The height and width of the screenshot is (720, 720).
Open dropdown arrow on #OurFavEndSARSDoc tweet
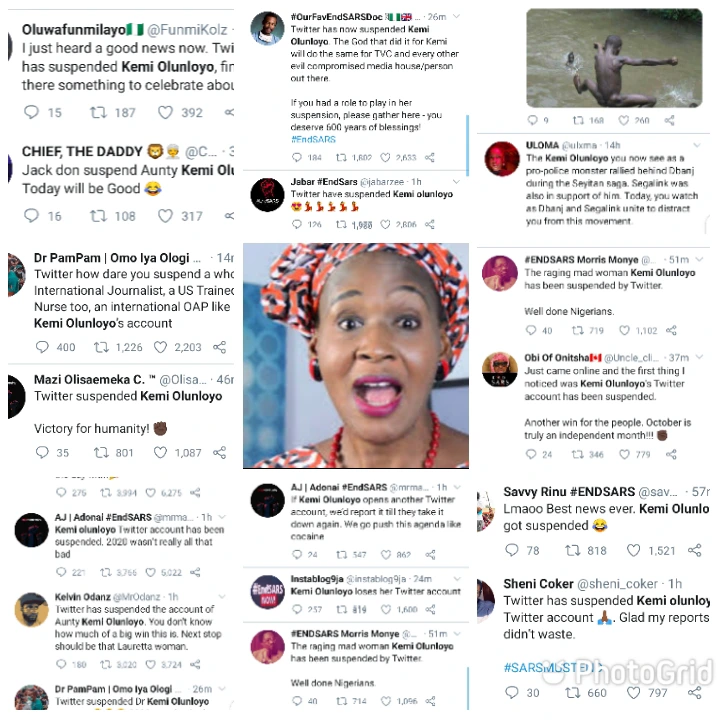point(456,16)
